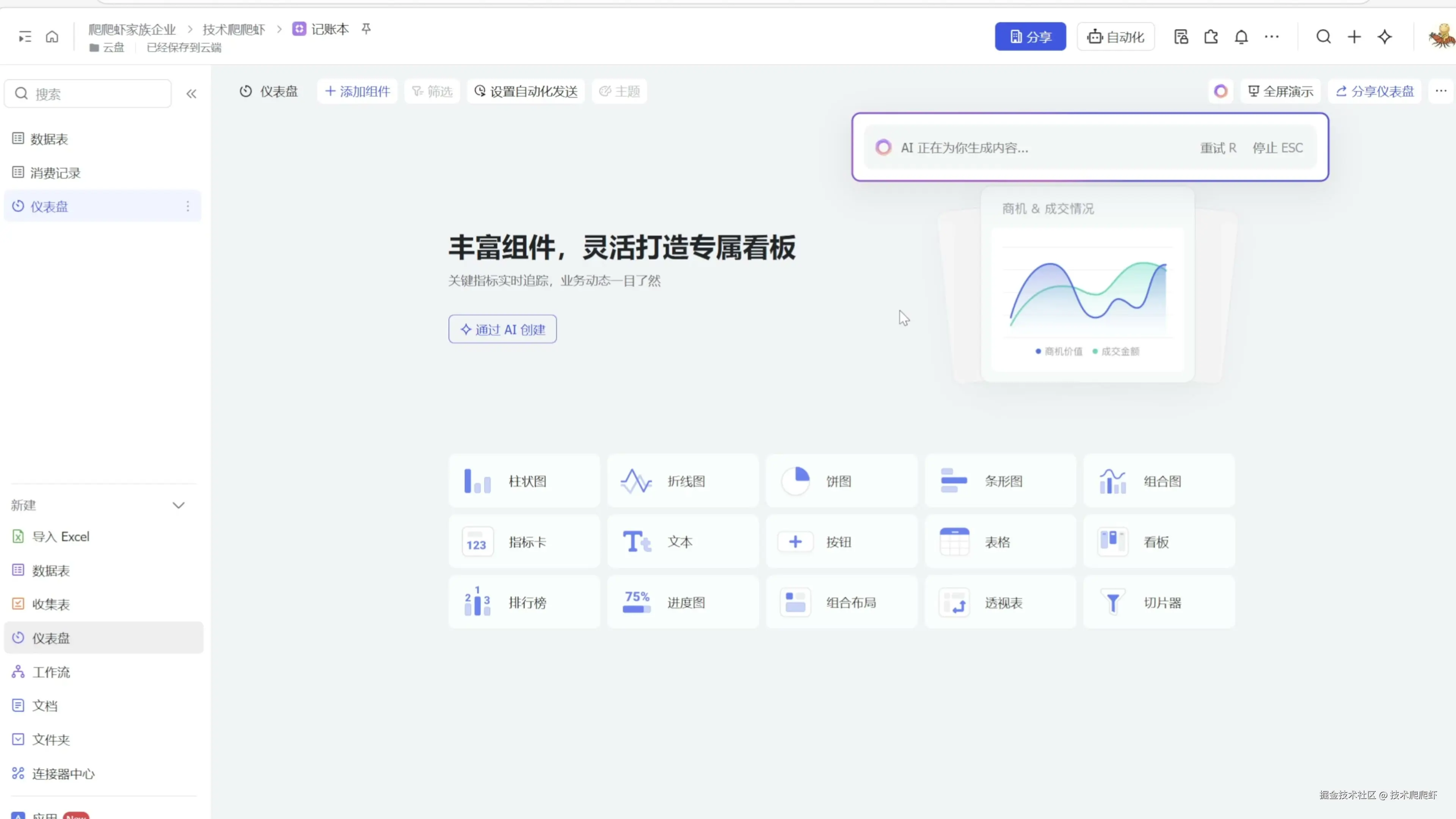This screenshot has width=1456, height=819.
Task: Click the pin icon beside 记账本
Action: [366, 29]
